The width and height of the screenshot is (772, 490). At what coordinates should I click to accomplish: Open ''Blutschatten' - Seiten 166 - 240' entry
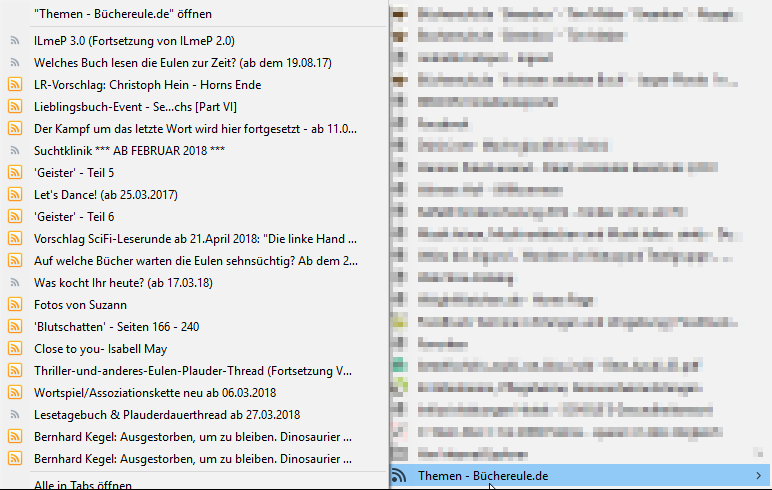coord(116,326)
